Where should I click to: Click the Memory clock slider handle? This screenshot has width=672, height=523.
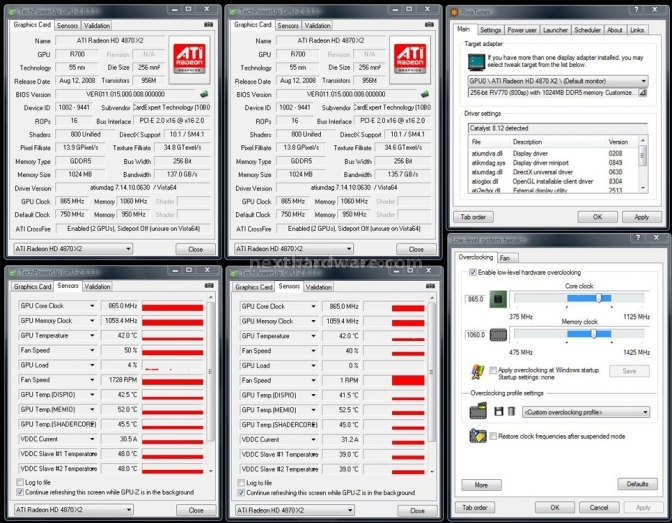(594, 333)
